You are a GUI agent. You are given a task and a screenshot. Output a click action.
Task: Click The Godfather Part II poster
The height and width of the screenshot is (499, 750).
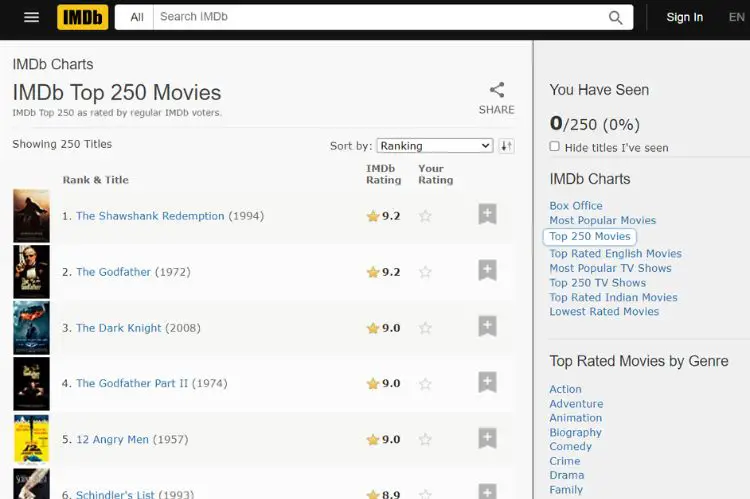pos(31,384)
